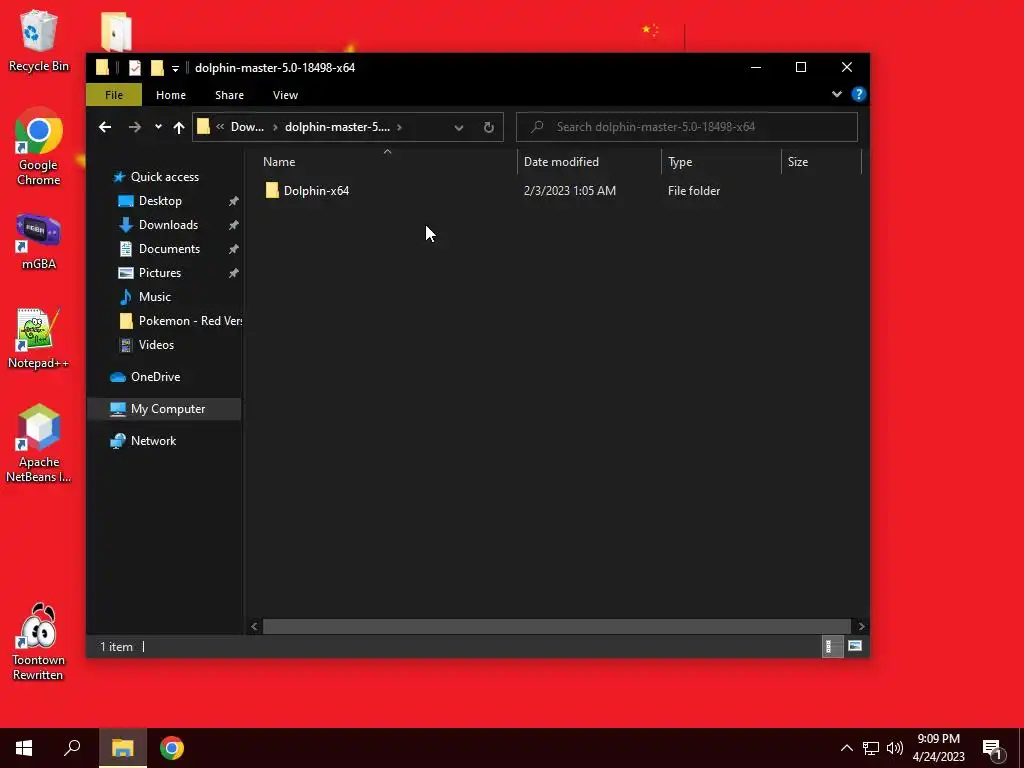Click dolphin-master-5... breadcrumb segment
This screenshot has width=1024, height=768.
[x=337, y=127]
